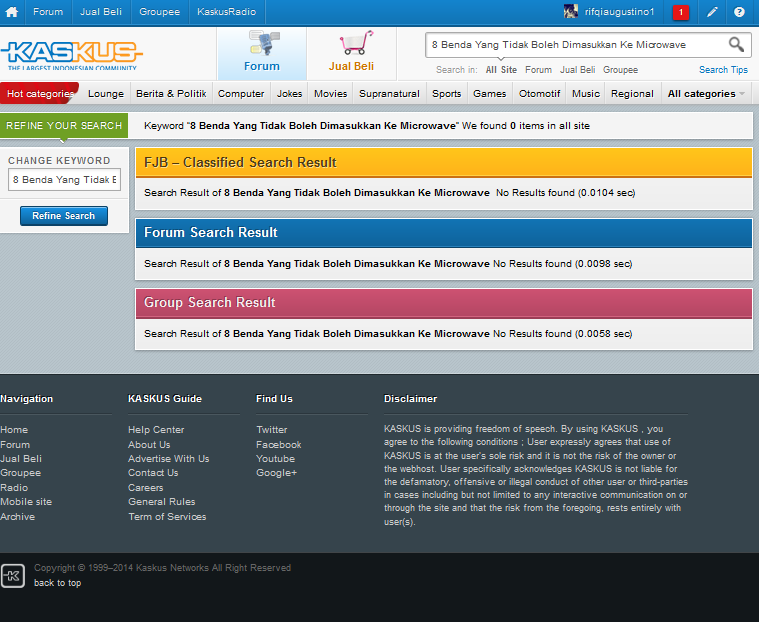Open the Careers link
759x622 pixels.
point(145,487)
